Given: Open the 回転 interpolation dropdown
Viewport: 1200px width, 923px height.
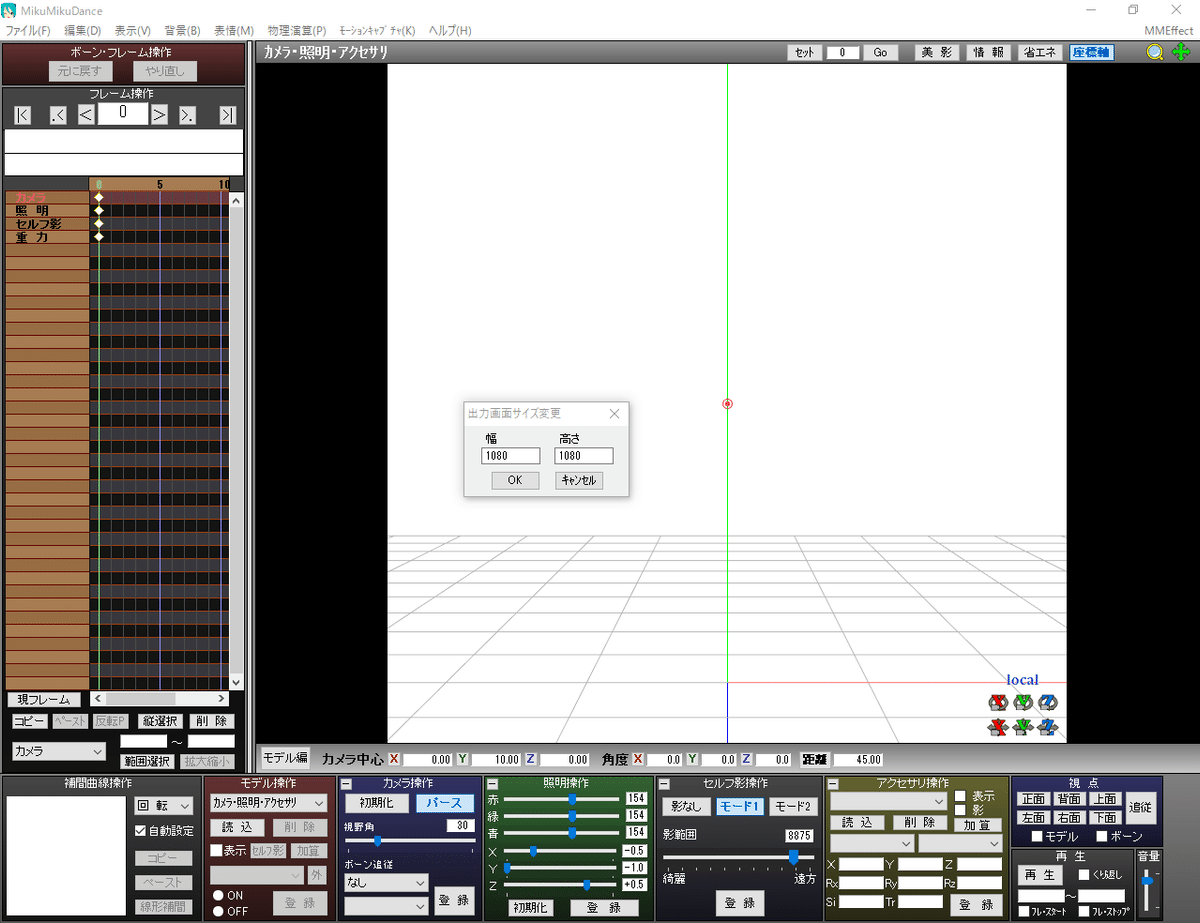Looking at the screenshot, I should (x=164, y=805).
